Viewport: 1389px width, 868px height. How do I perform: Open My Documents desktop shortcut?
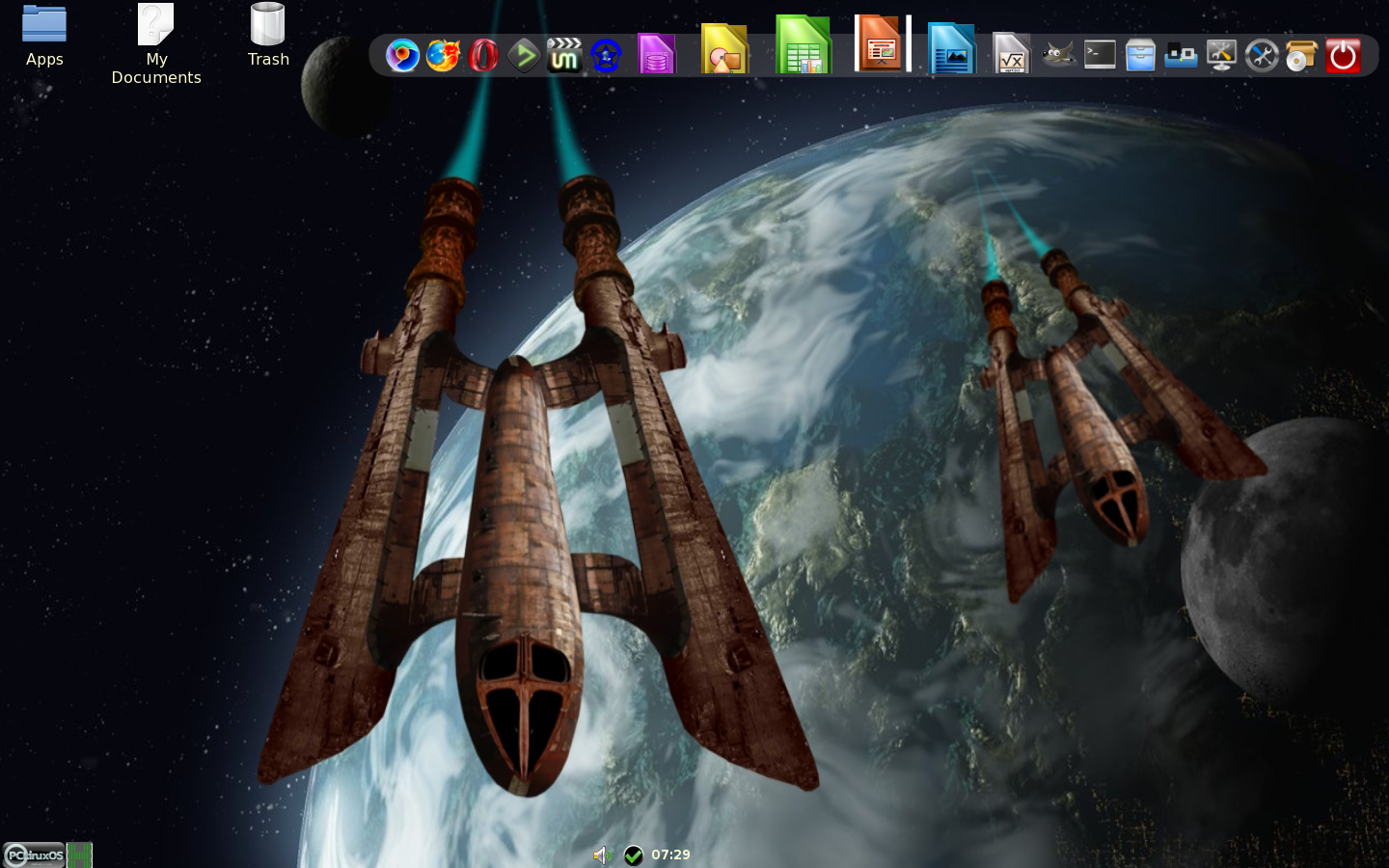pos(156,44)
